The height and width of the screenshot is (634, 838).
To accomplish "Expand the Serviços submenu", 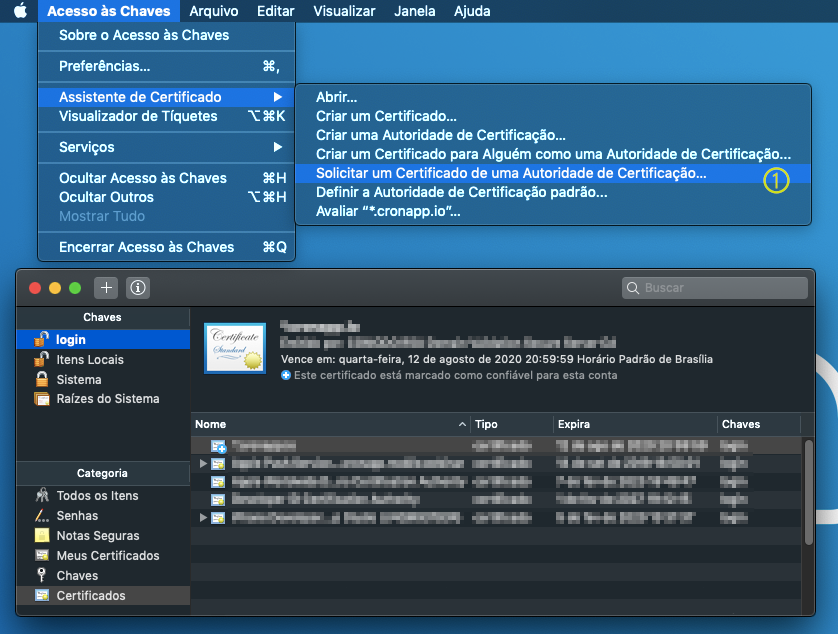I will point(167,147).
